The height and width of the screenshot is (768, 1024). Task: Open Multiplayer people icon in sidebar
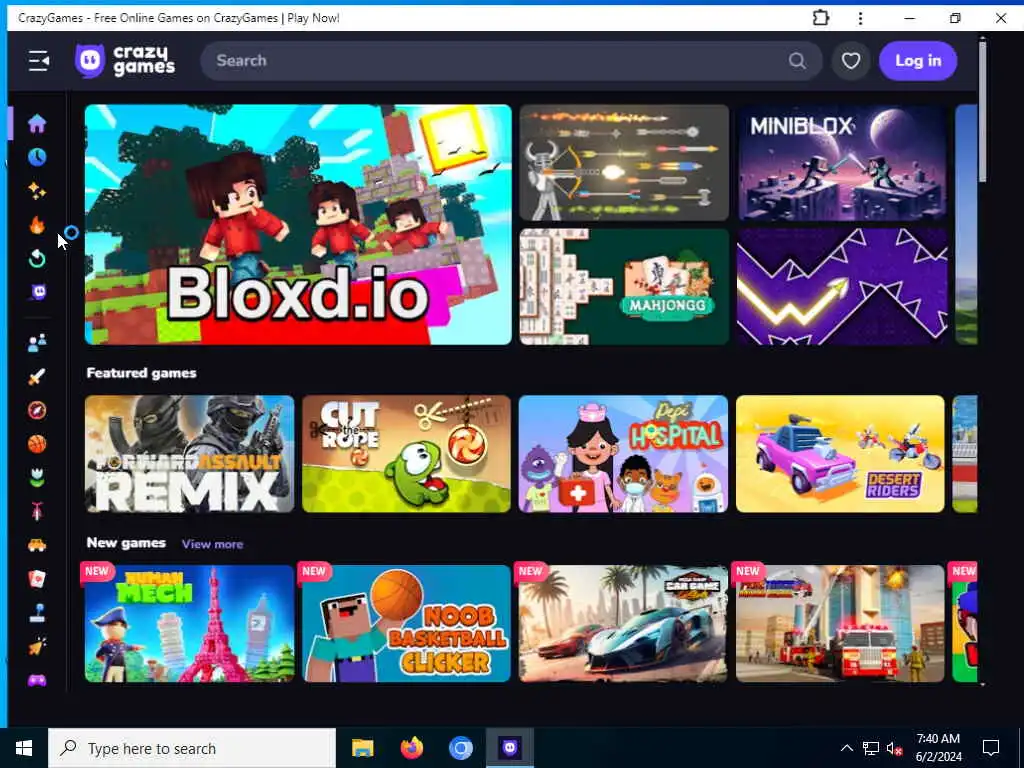click(37, 342)
